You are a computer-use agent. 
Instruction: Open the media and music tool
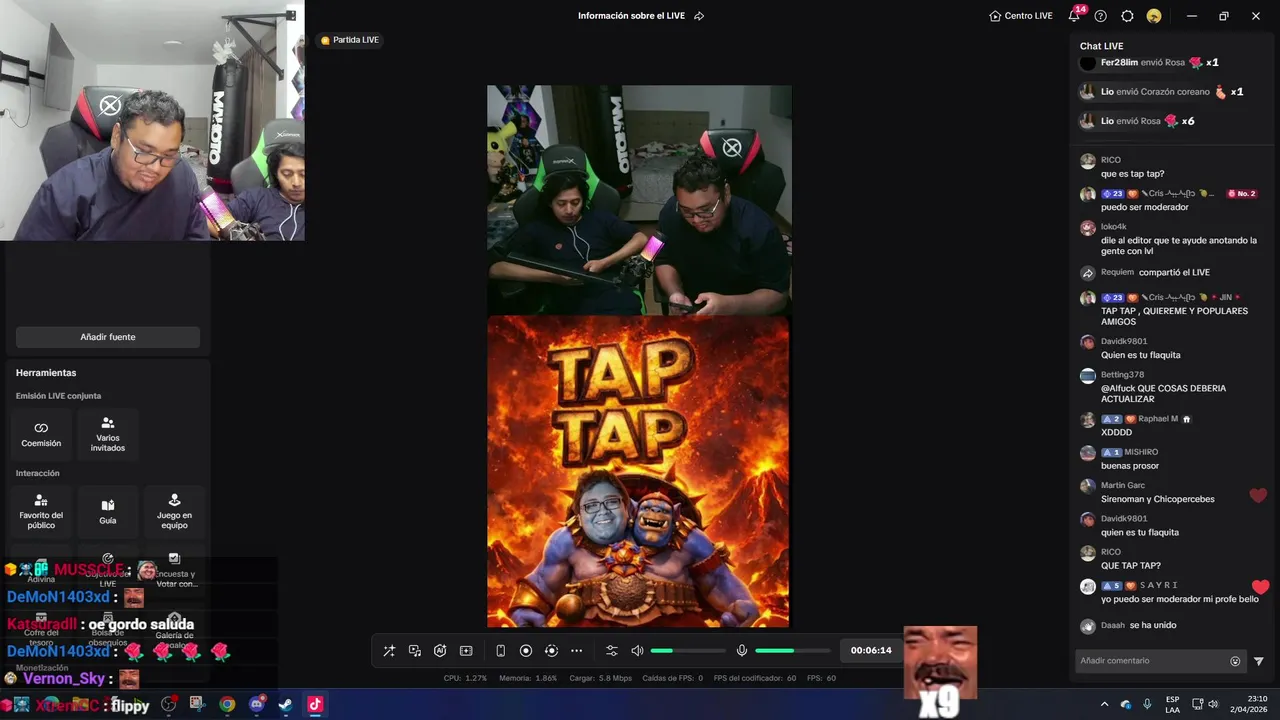point(415,651)
